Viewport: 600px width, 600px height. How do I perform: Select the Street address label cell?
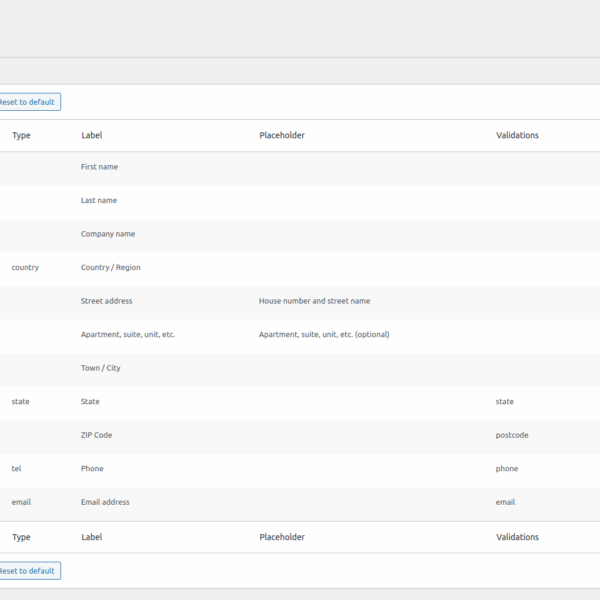pos(106,301)
